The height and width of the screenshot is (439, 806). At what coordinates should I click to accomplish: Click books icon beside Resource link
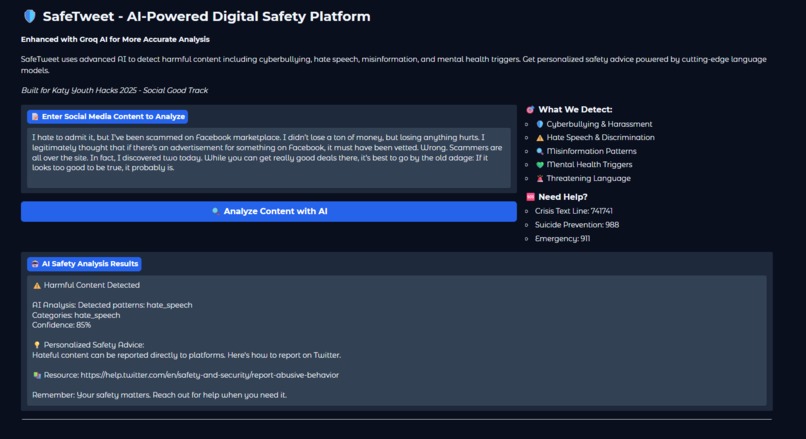coord(36,375)
